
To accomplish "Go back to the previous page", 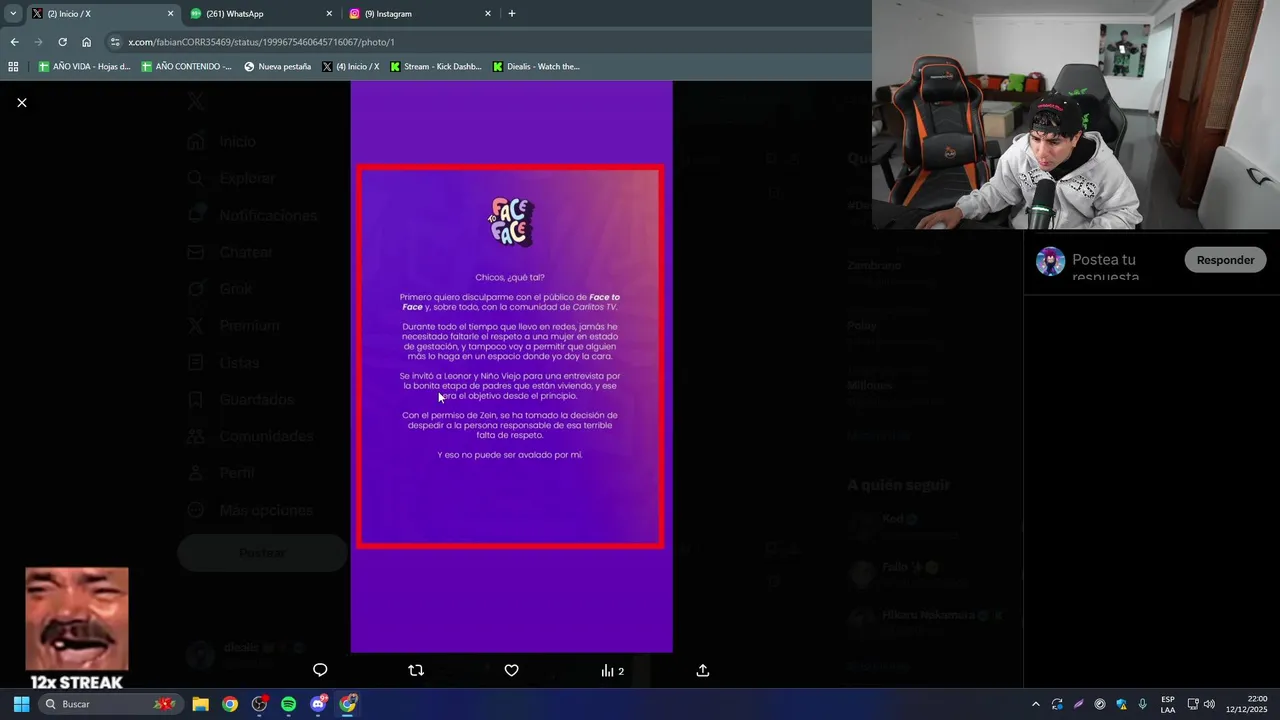I will click(14, 42).
